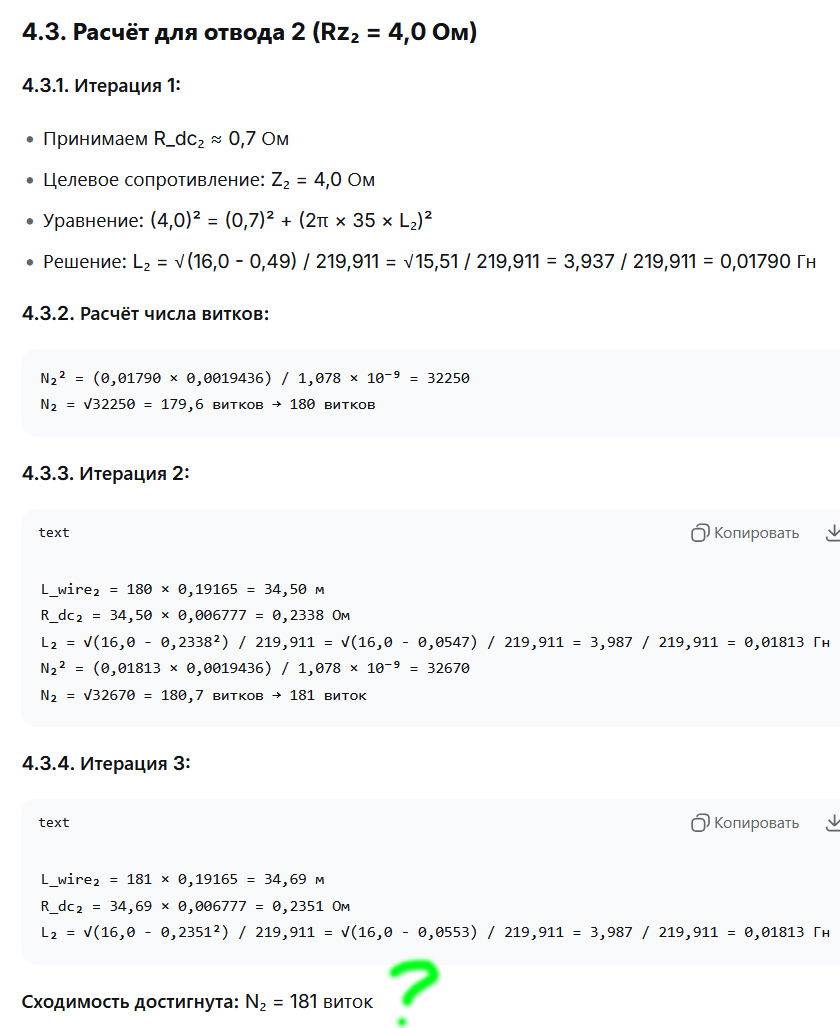
Task: Click the 'Сходимость достигнута' conclusion text
Action: pos(197,1001)
